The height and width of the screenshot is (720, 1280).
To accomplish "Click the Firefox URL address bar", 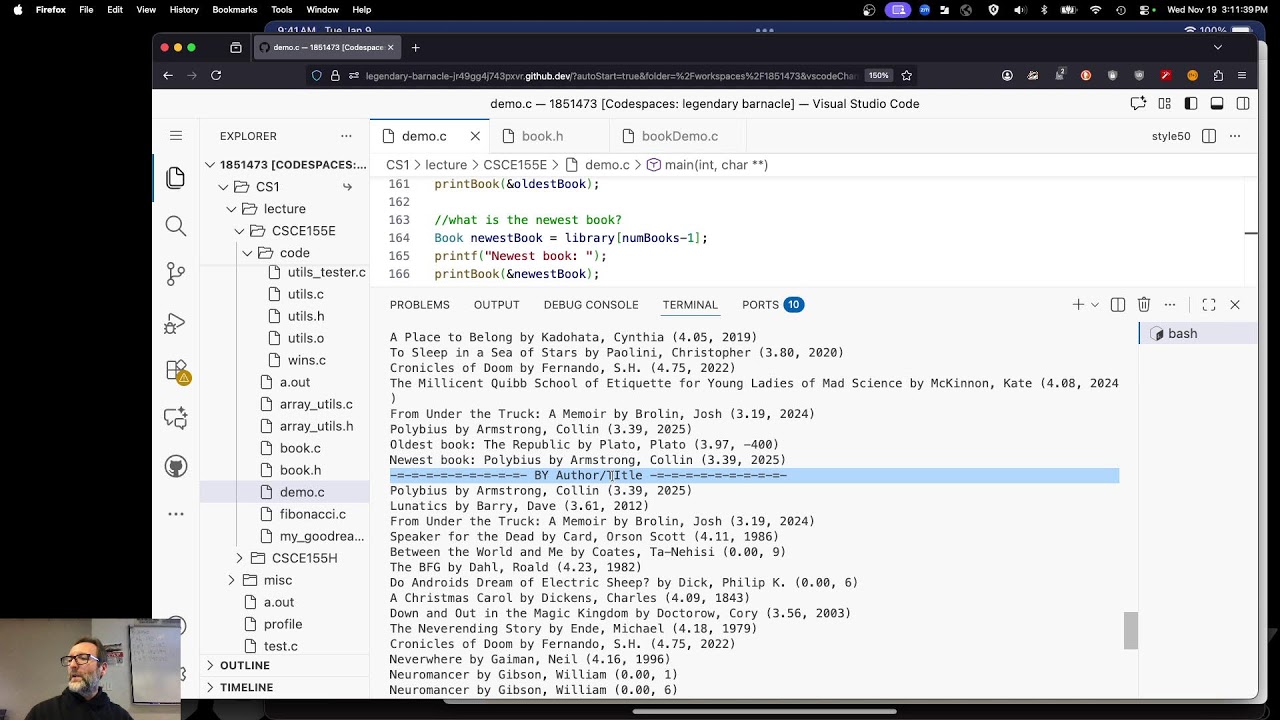I will [x=610, y=75].
